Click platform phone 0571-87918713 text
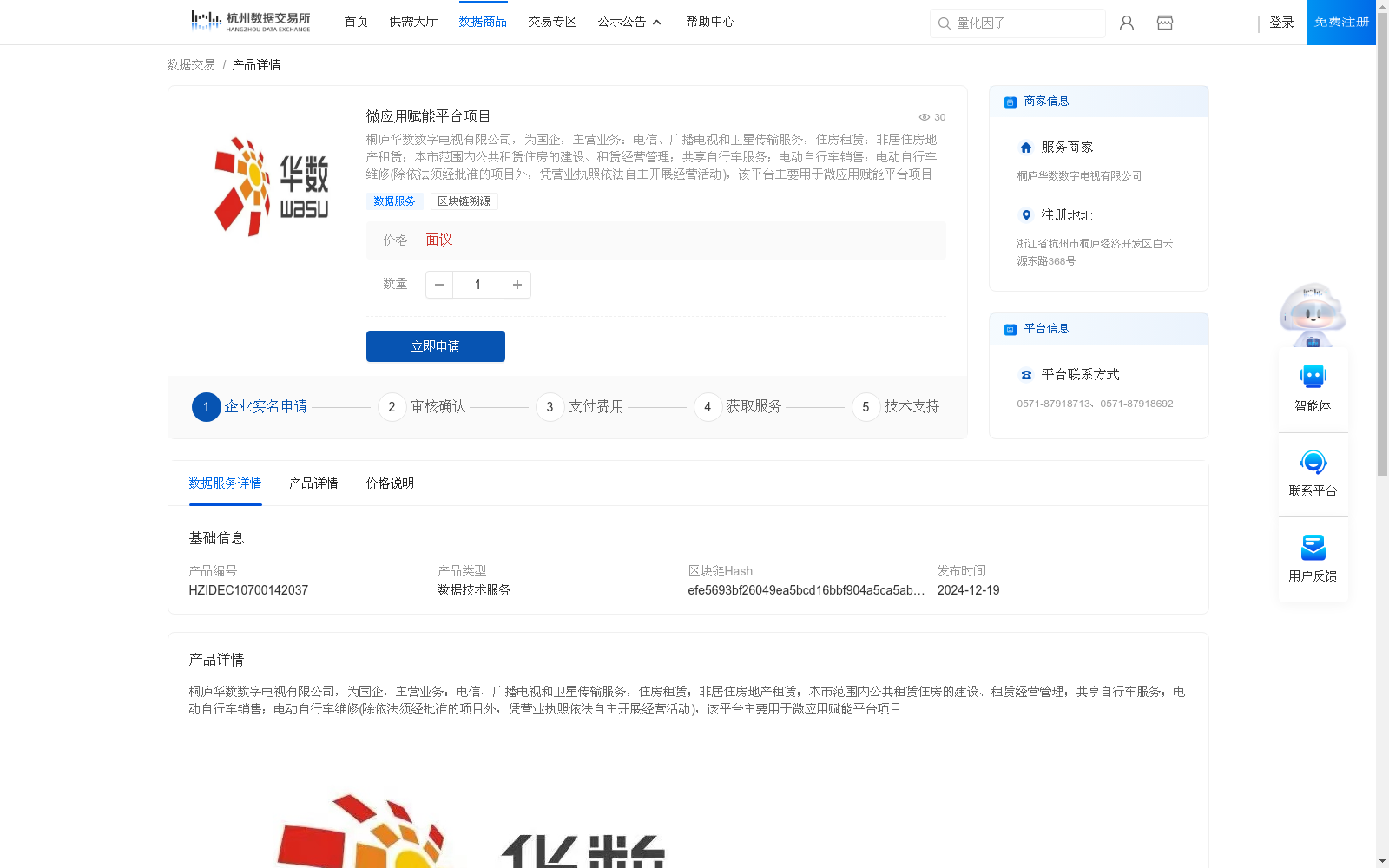Viewport: 1389px width, 868px height. [1054, 404]
